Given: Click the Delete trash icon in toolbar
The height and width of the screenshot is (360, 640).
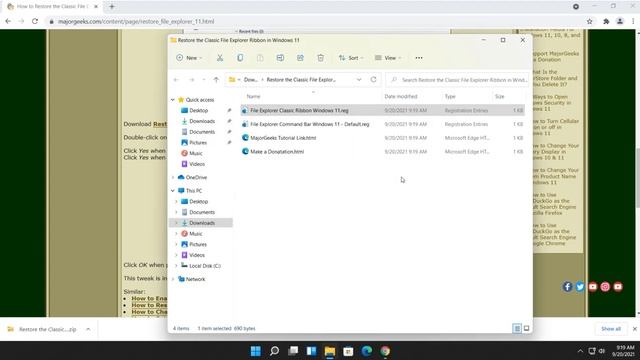Looking at the screenshot, I should (321, 58).
